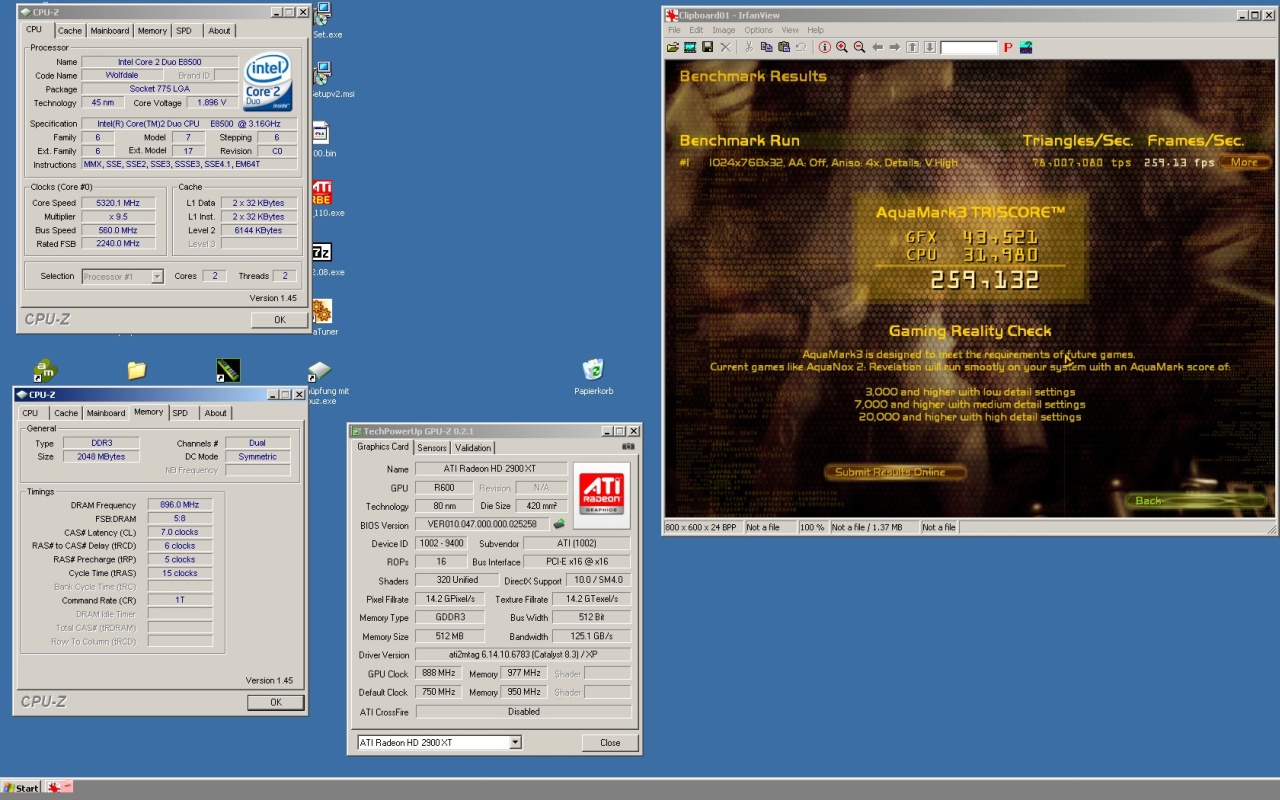Switch to Mainboard tab in top CPU-Z

coord(110,31)
